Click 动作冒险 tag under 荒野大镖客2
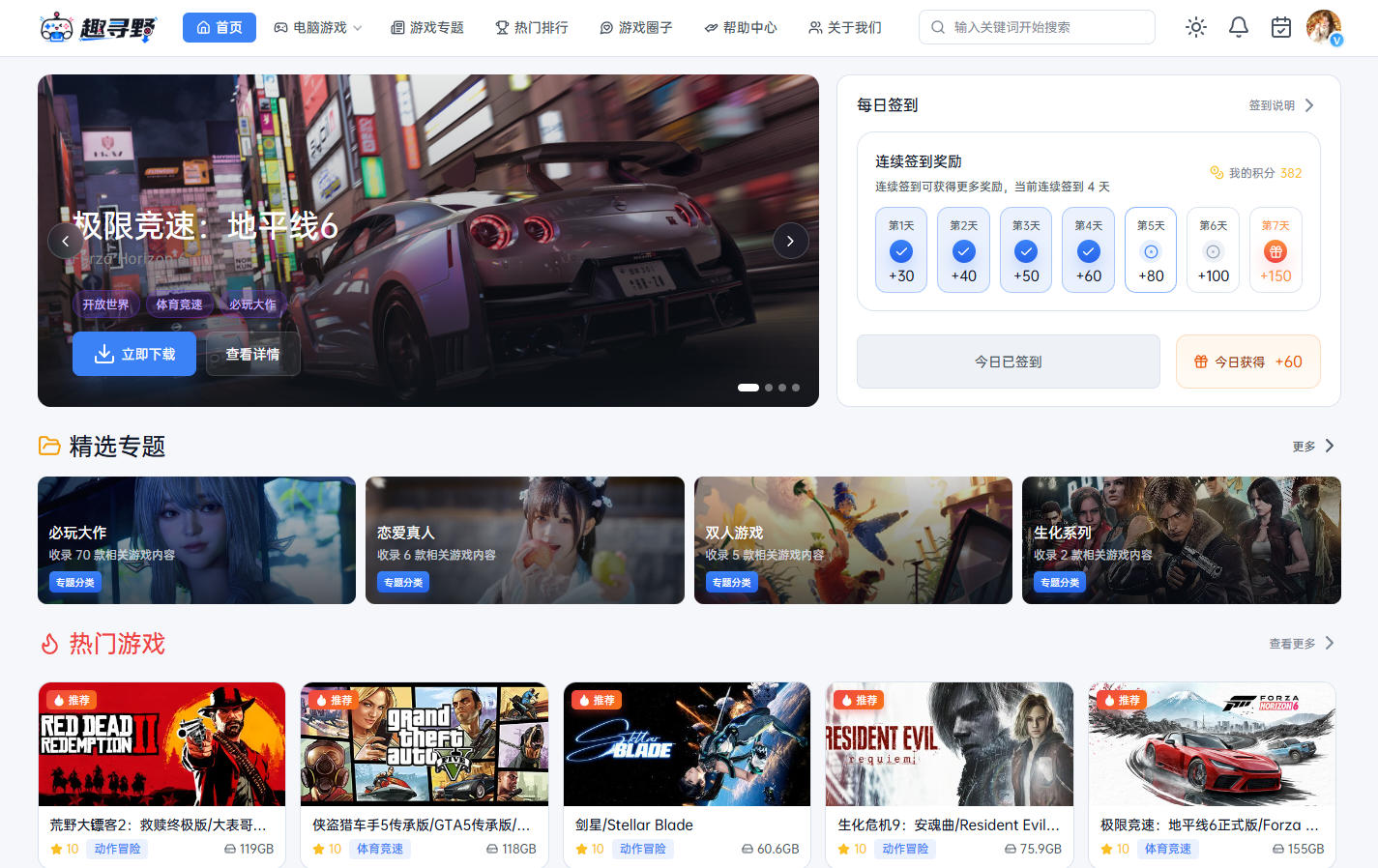Image resolution: width=1378 pixels, height=868 pixels. coord(117,849)
